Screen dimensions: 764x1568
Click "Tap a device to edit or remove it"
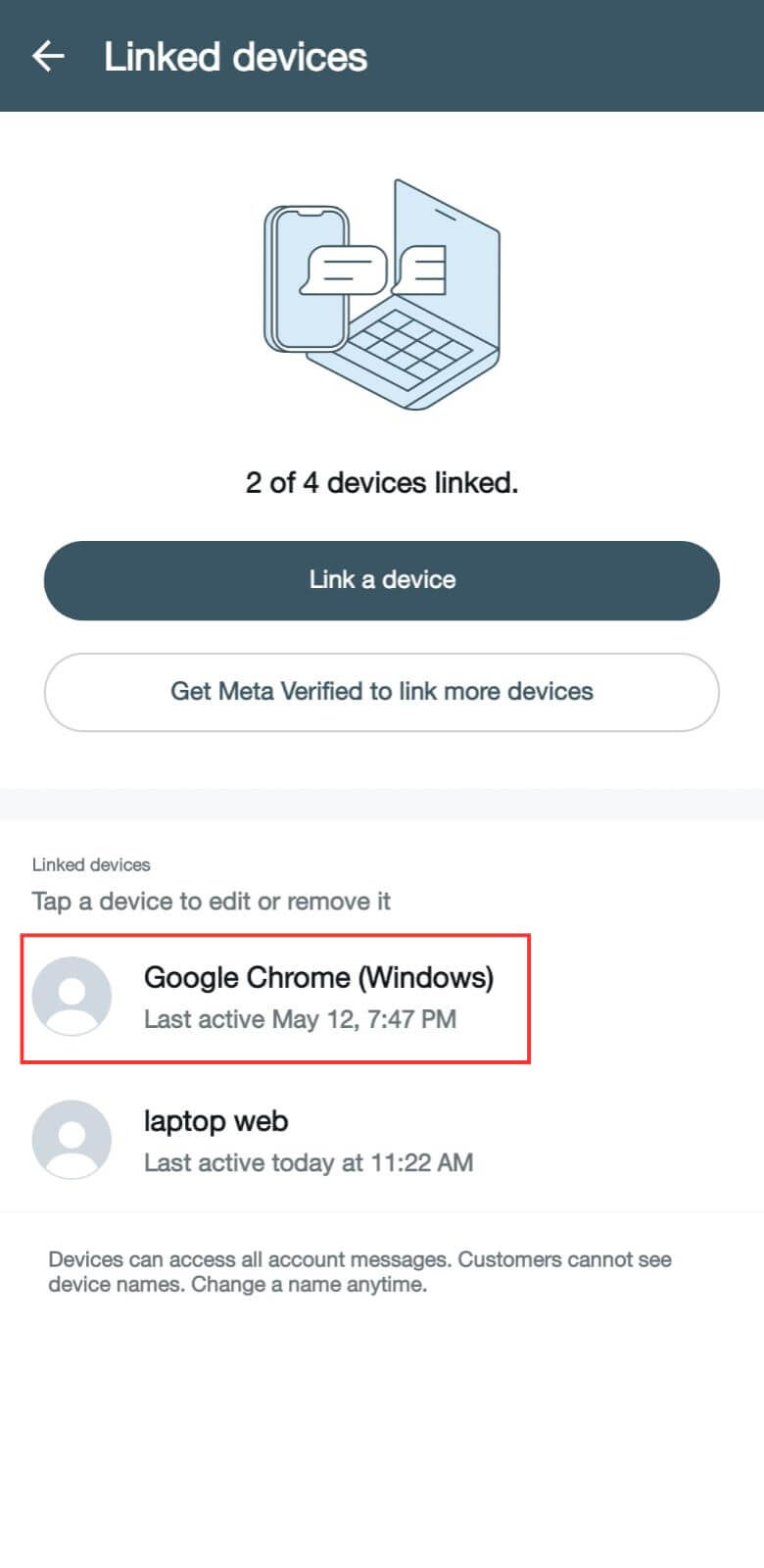[211, 902]
